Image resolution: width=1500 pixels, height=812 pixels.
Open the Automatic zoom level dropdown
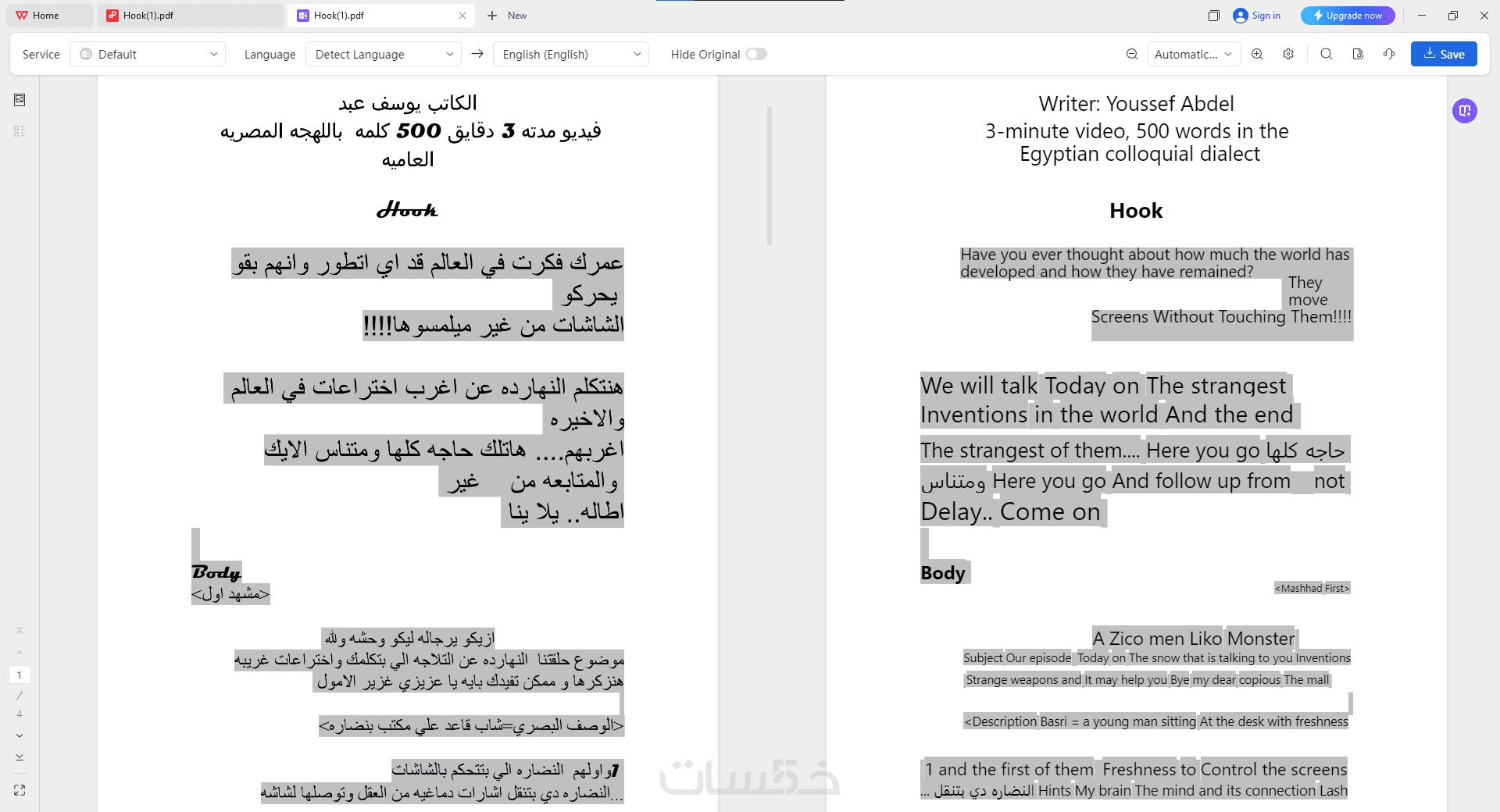pyautogui.click(x=1194, y=54)
